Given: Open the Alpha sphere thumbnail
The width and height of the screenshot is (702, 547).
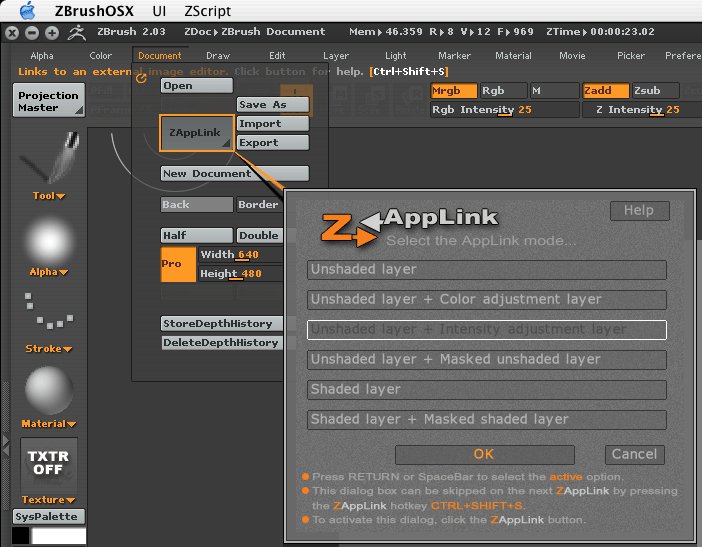Looking at the screenshot, I should point(49,242).
